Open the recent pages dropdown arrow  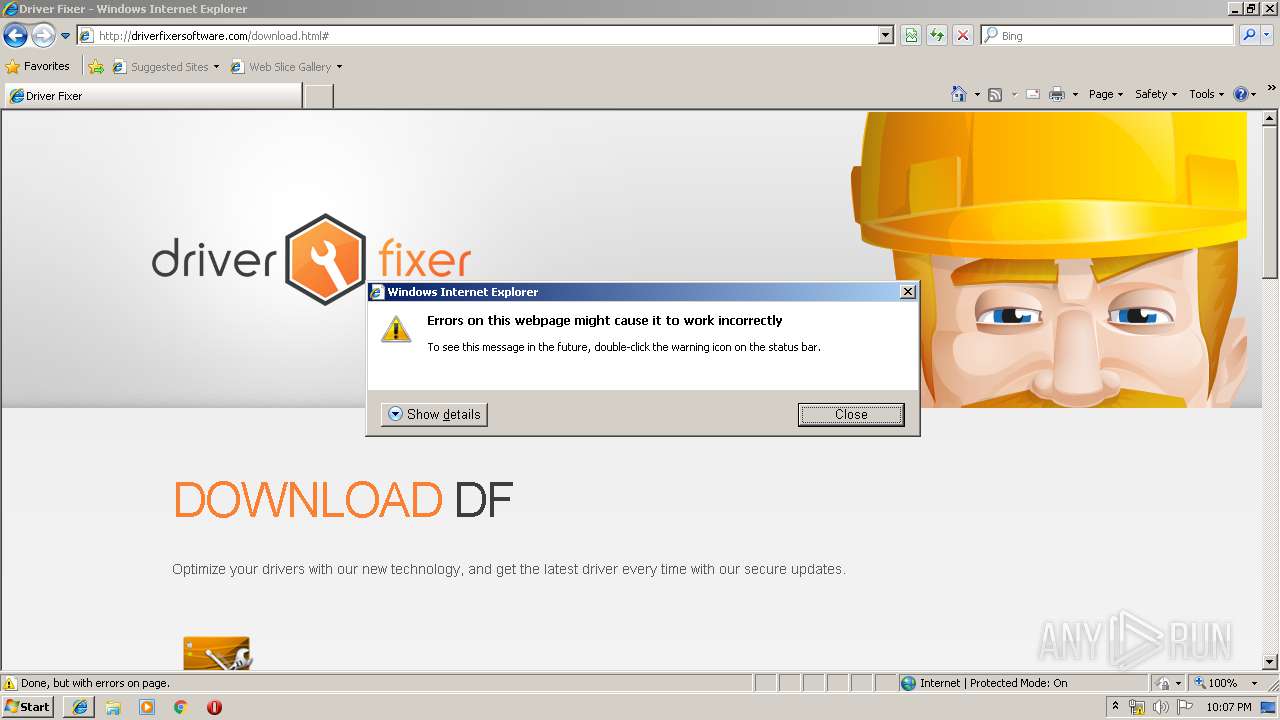point(65,36)
